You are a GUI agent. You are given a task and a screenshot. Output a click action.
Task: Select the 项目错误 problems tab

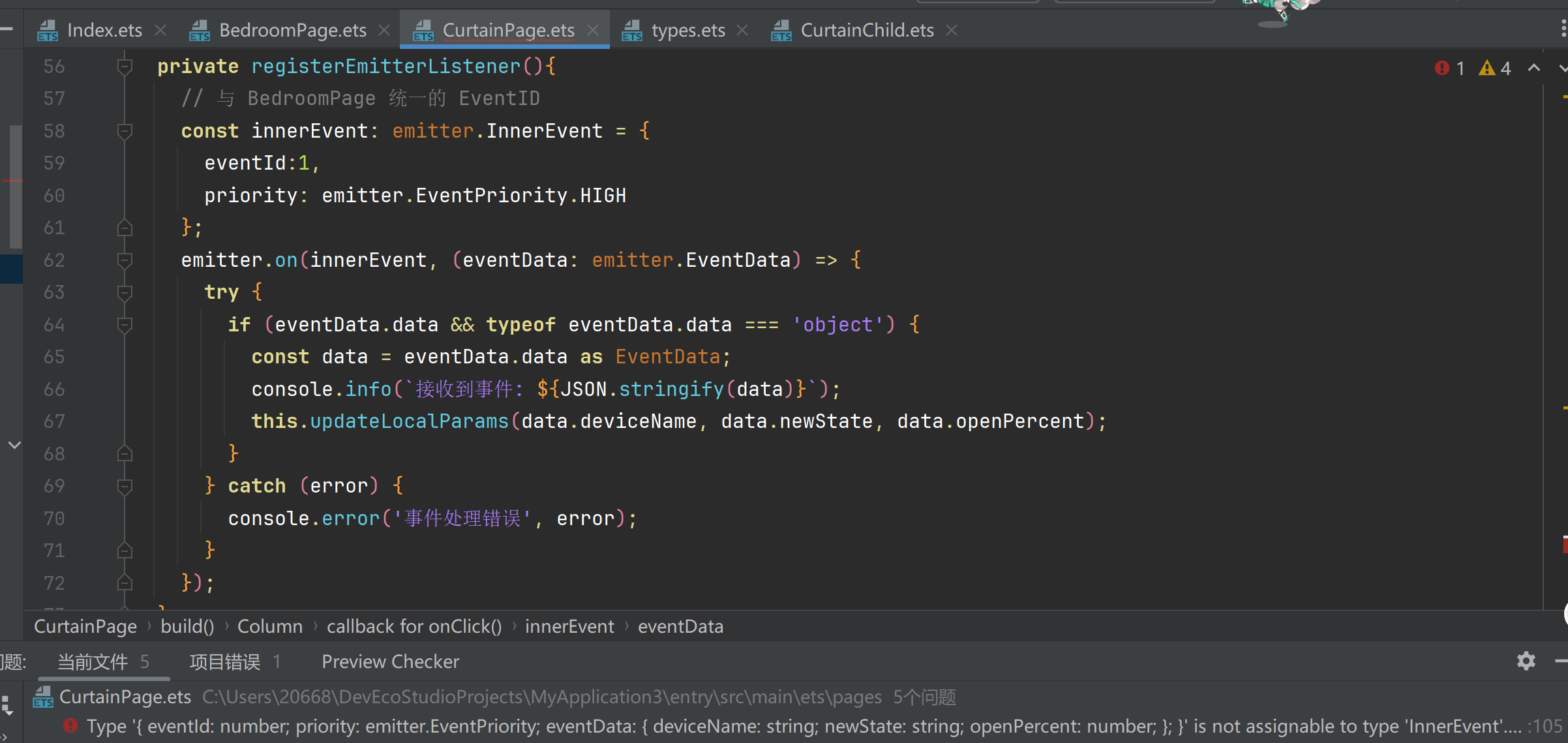[x=235, y=661]
